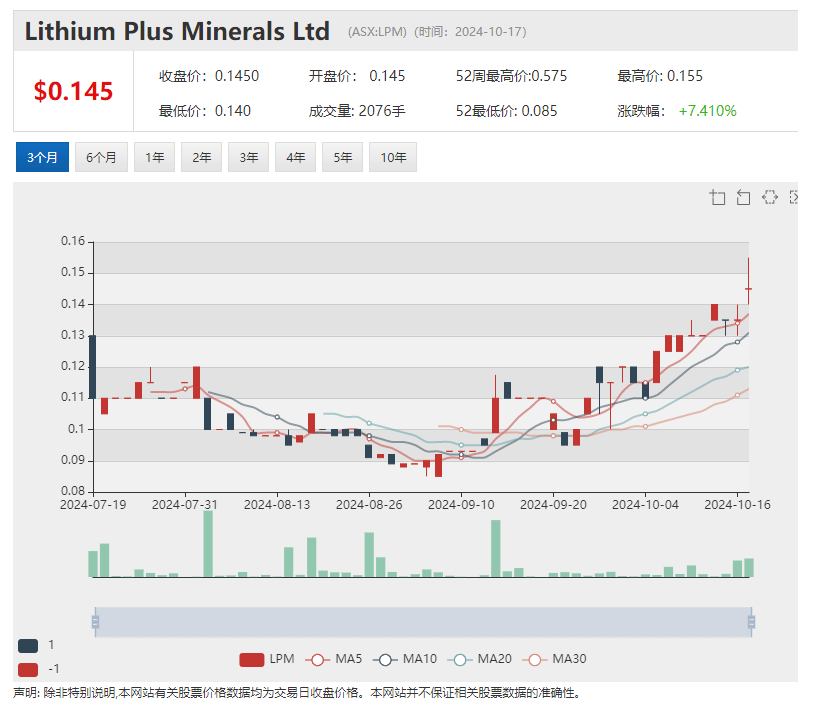Switch chart to 4年 range
Screen dimensions: 818x720
(x=295, y=157)
